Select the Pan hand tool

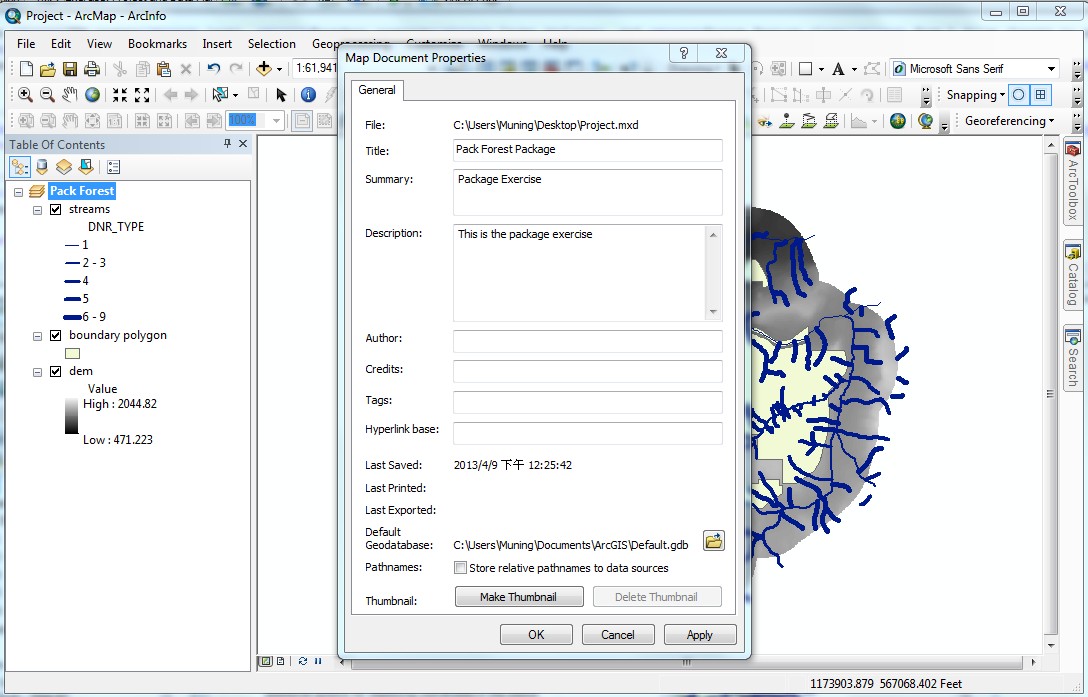(x=70, y=95)
